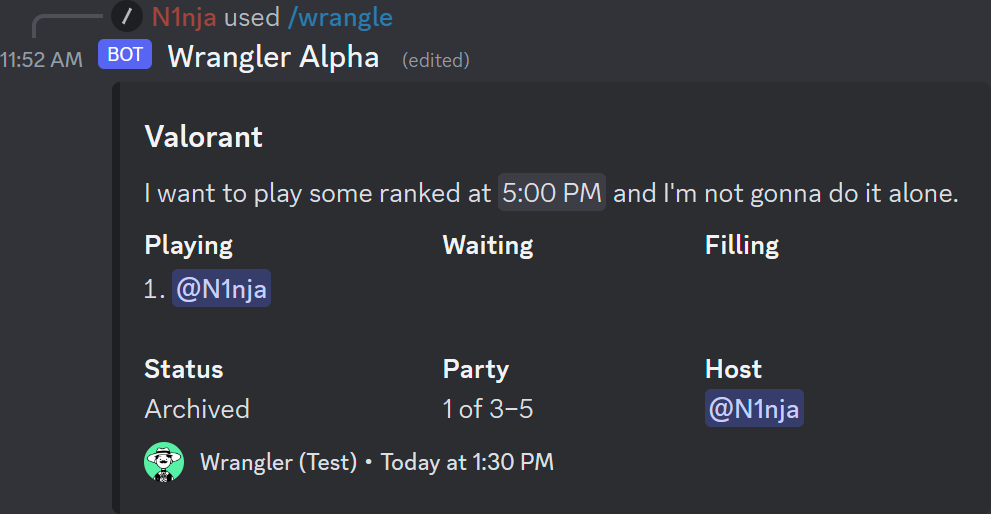Screen dimensions: 991x514
Task: Open the Wrangler Alpha bot profile
Action: pos(273,57)
